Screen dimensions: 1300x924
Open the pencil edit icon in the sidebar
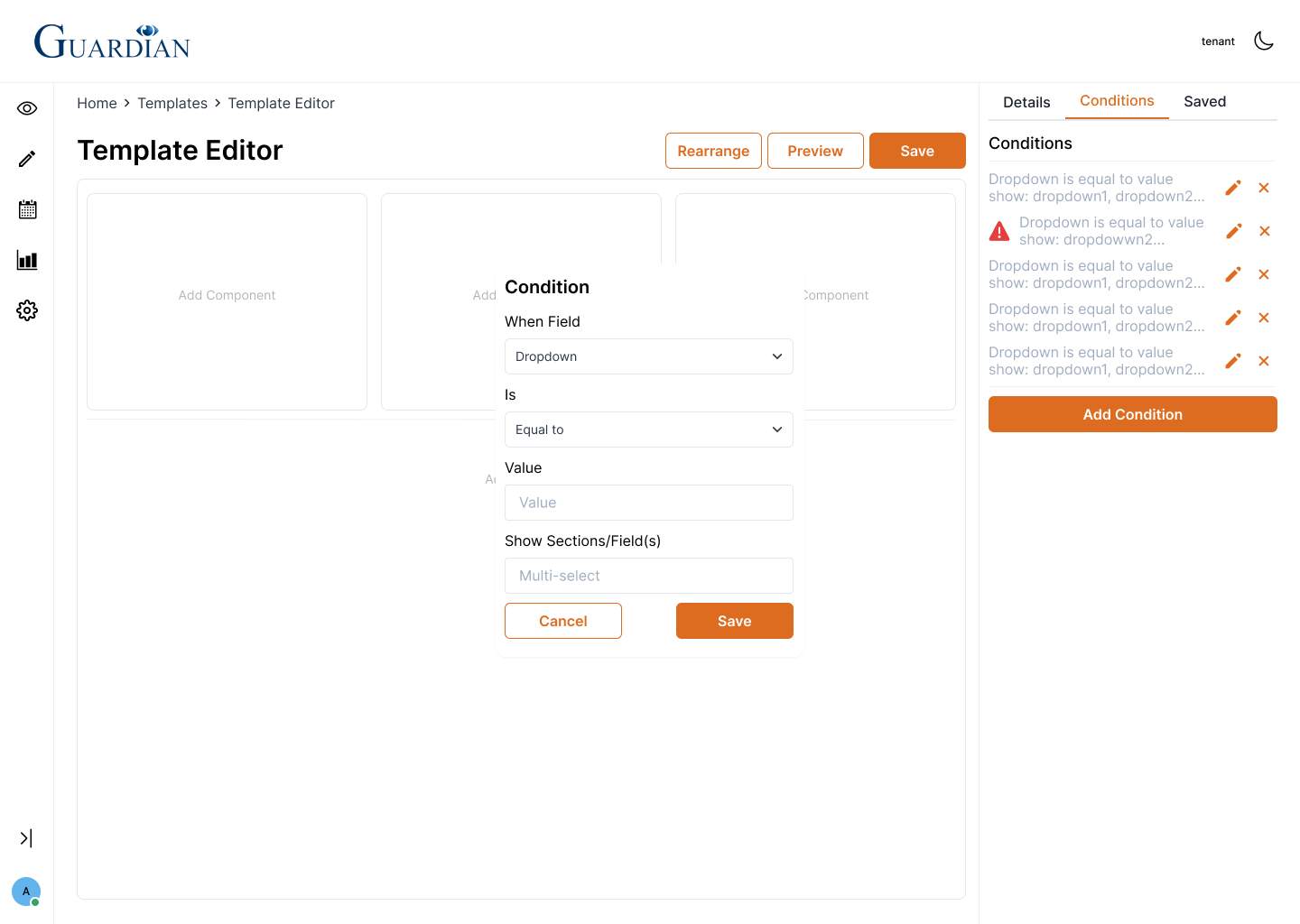tap(27, 159)
